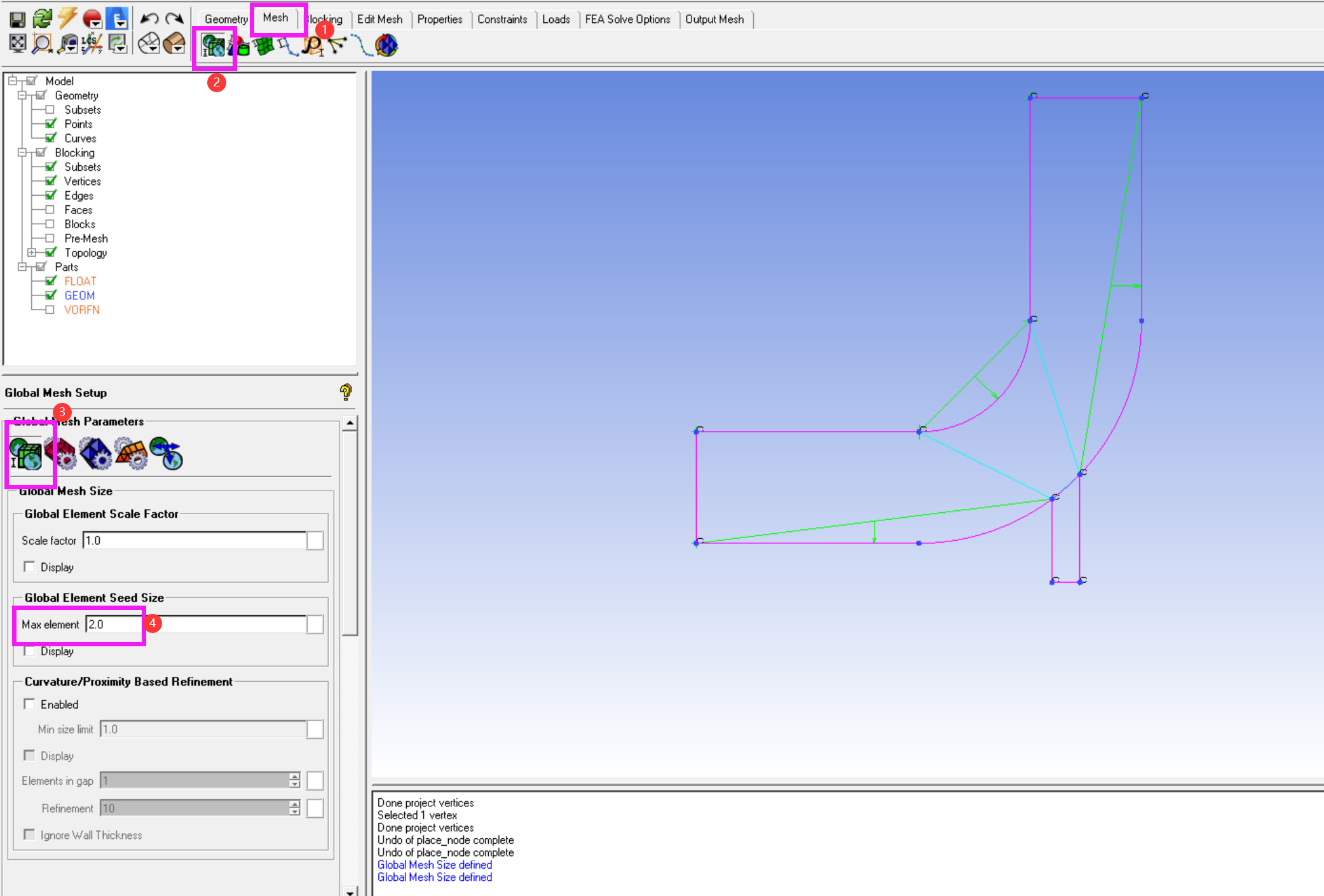Open the Output Mesh tab
The width and height of the screenshot is (1324, 896).
coord(714,19)
